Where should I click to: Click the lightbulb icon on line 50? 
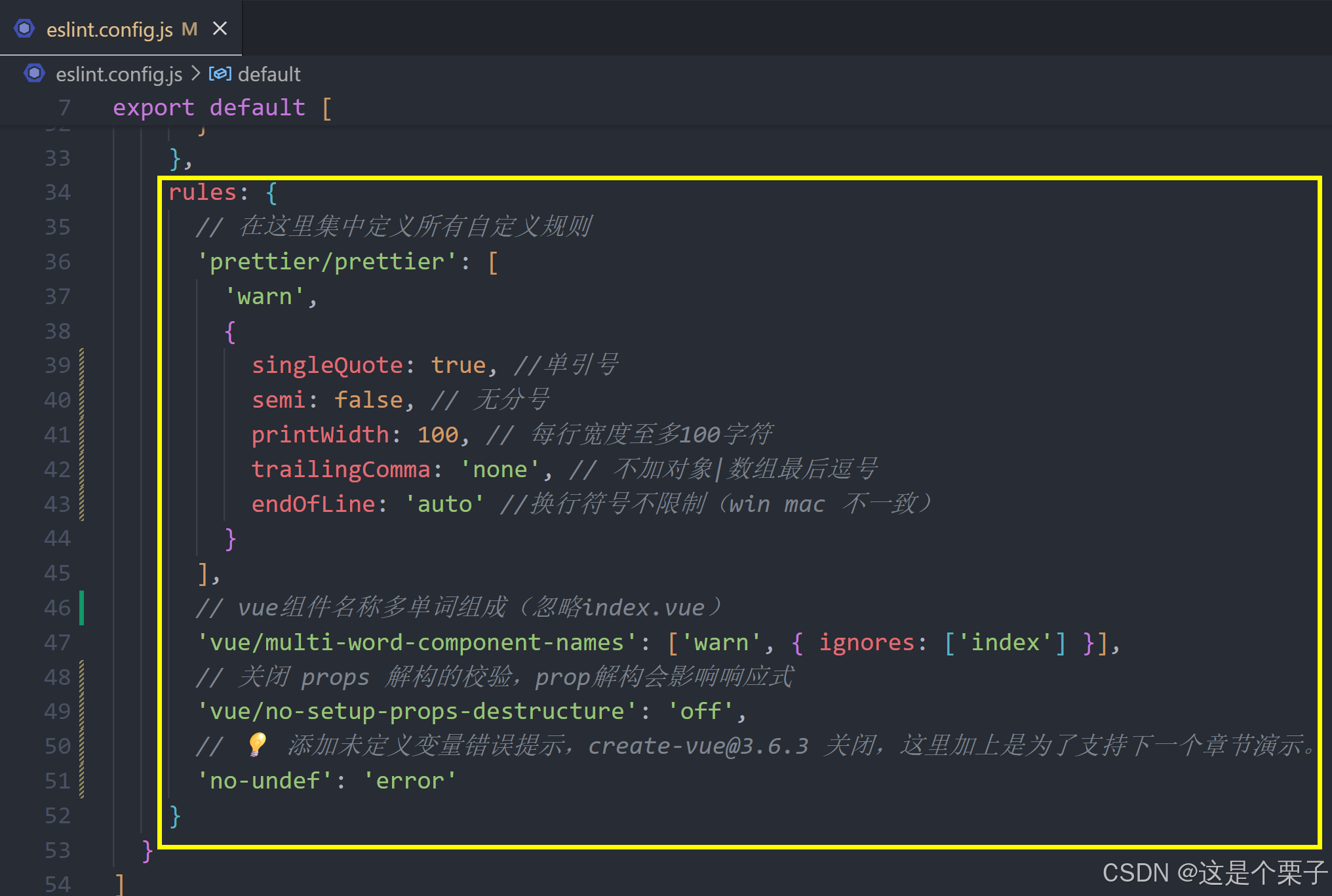click(257, 745)
